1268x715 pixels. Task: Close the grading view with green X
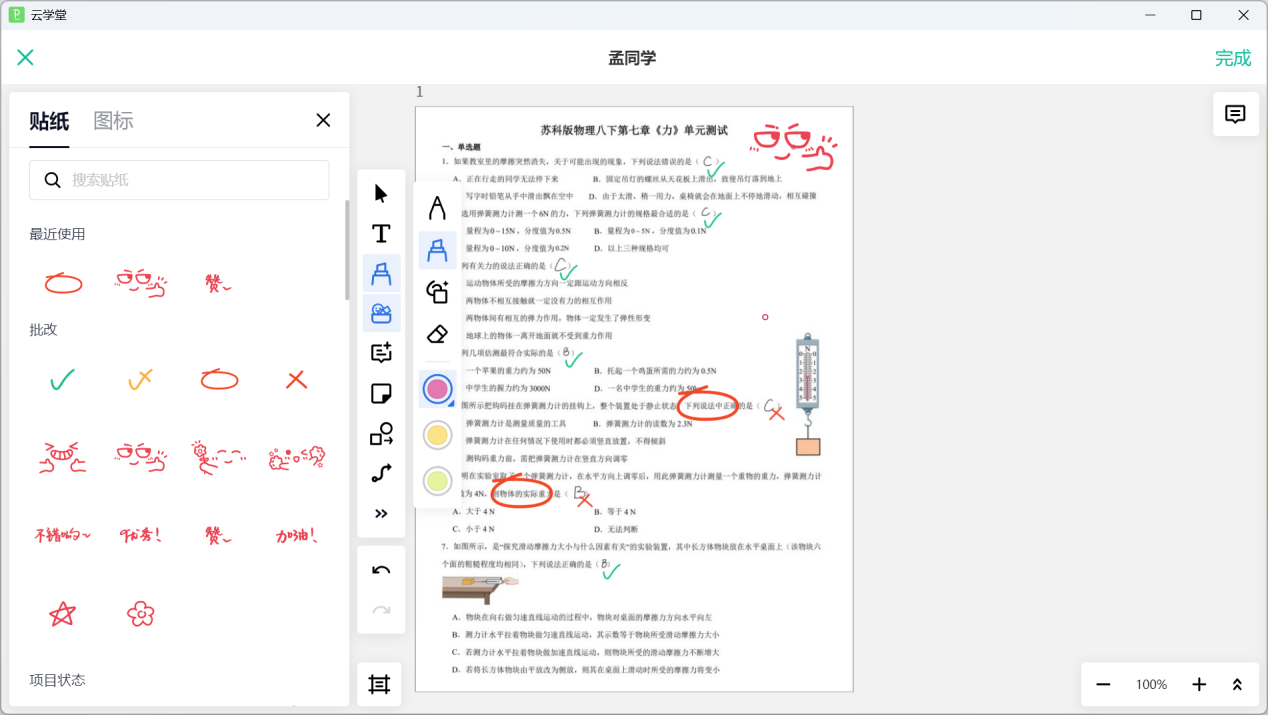pos(25,58)
